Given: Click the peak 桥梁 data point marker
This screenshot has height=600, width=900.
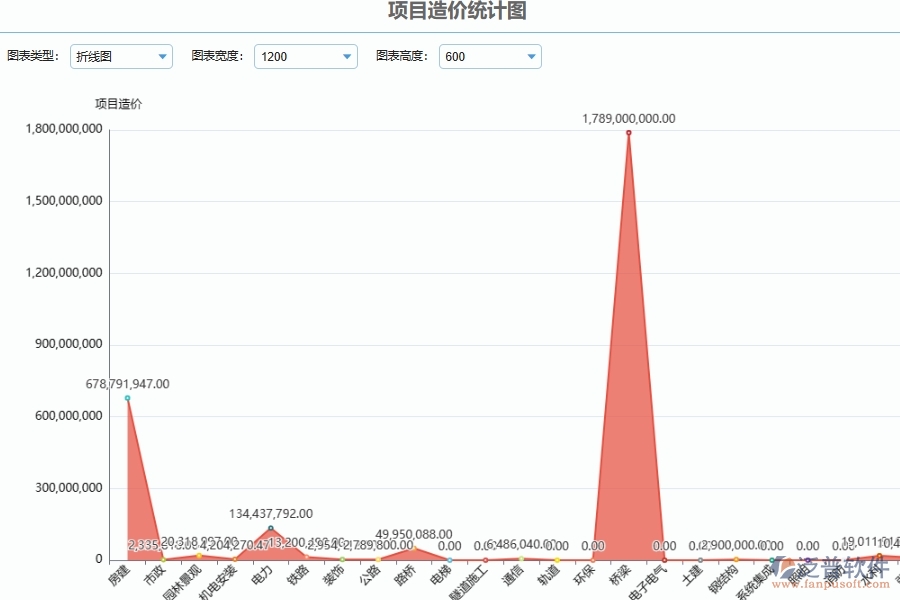Looking at the screenshot, I should coord(628,132).
